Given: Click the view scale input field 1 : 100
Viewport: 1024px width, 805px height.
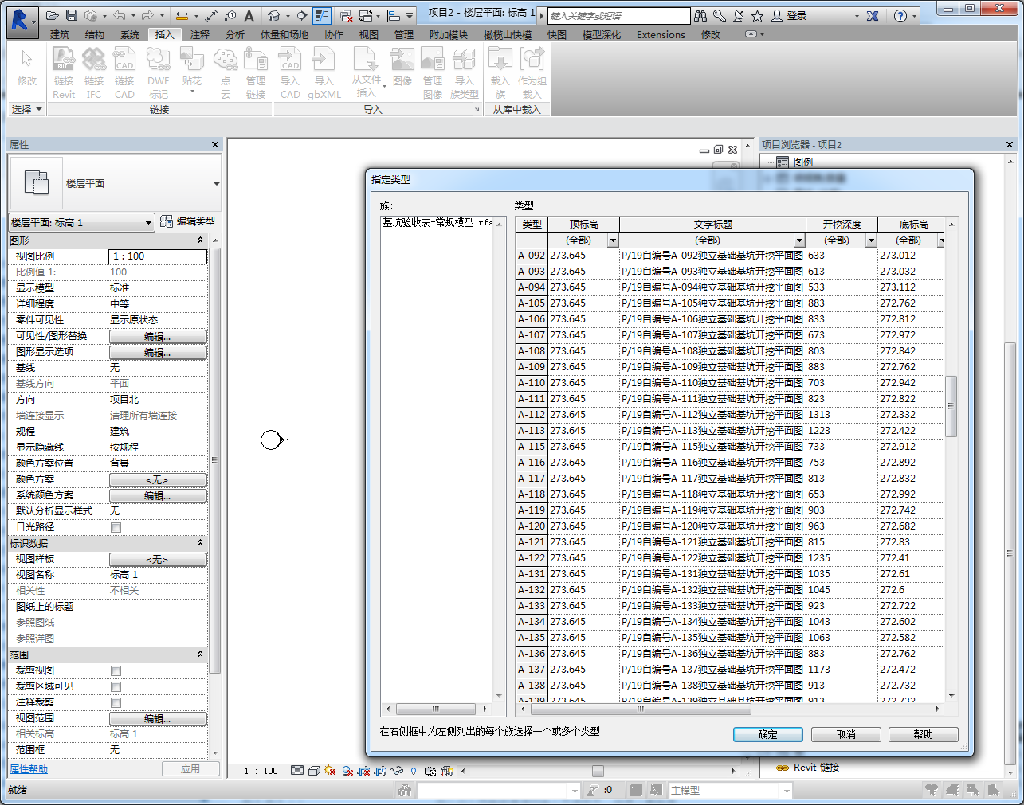Looking at the screenshot, I should (x=157, y=256).
